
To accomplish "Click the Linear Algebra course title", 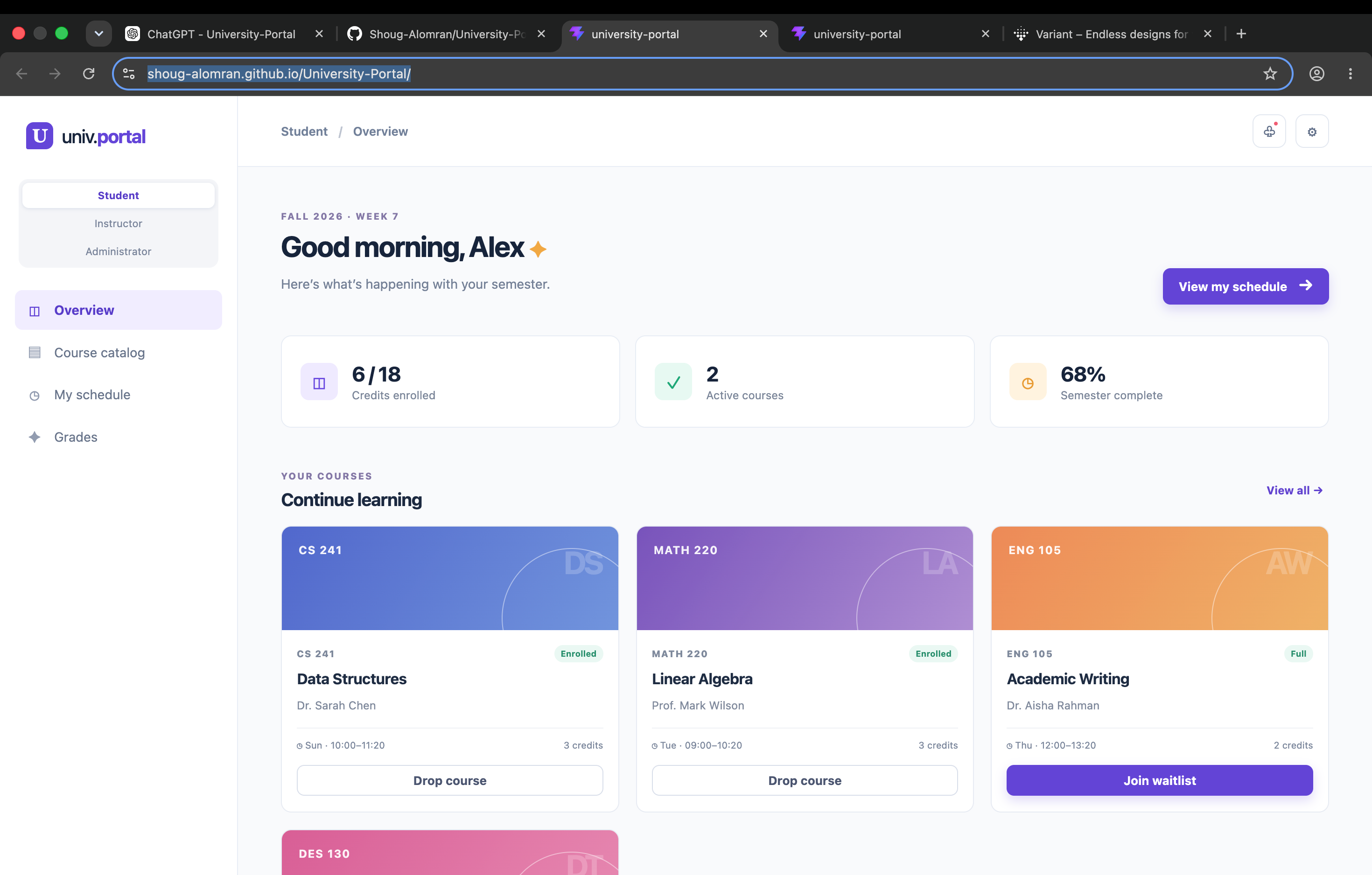I will point(702,679).
